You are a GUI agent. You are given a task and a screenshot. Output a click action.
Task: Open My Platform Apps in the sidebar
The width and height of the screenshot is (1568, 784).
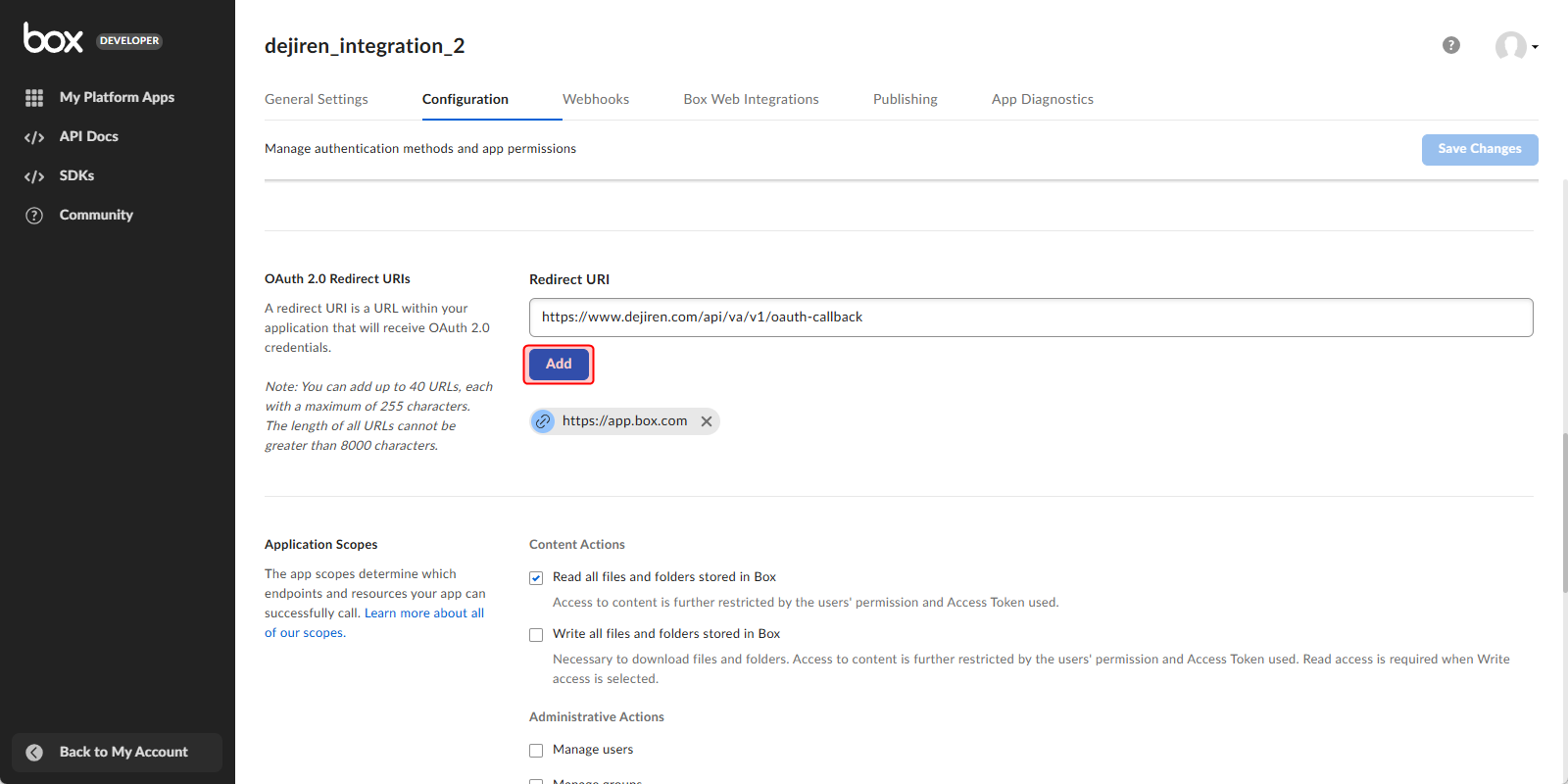pos(117,97)
